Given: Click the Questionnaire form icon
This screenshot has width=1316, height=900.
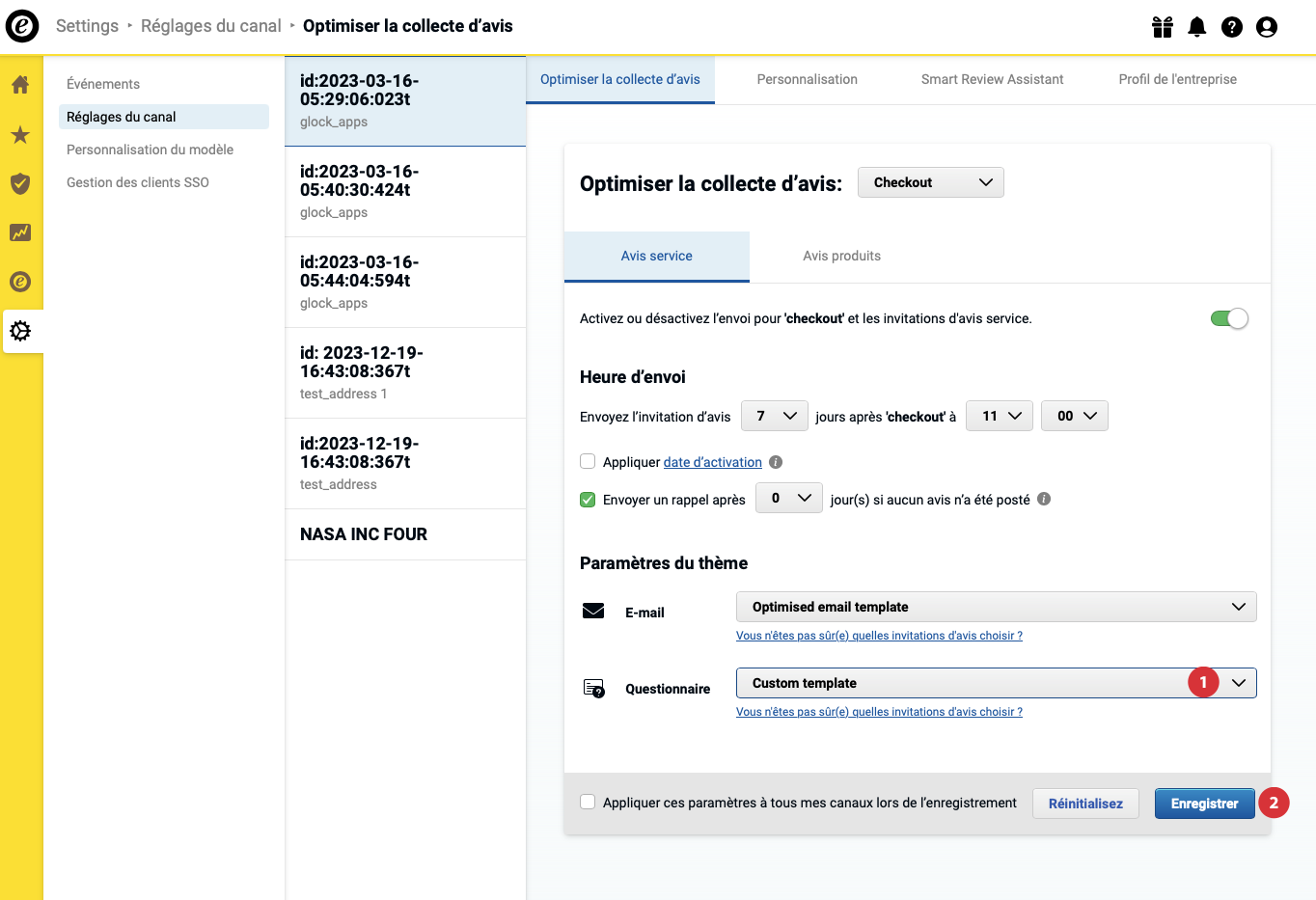Looking at the screenshot, I should 594,688.
